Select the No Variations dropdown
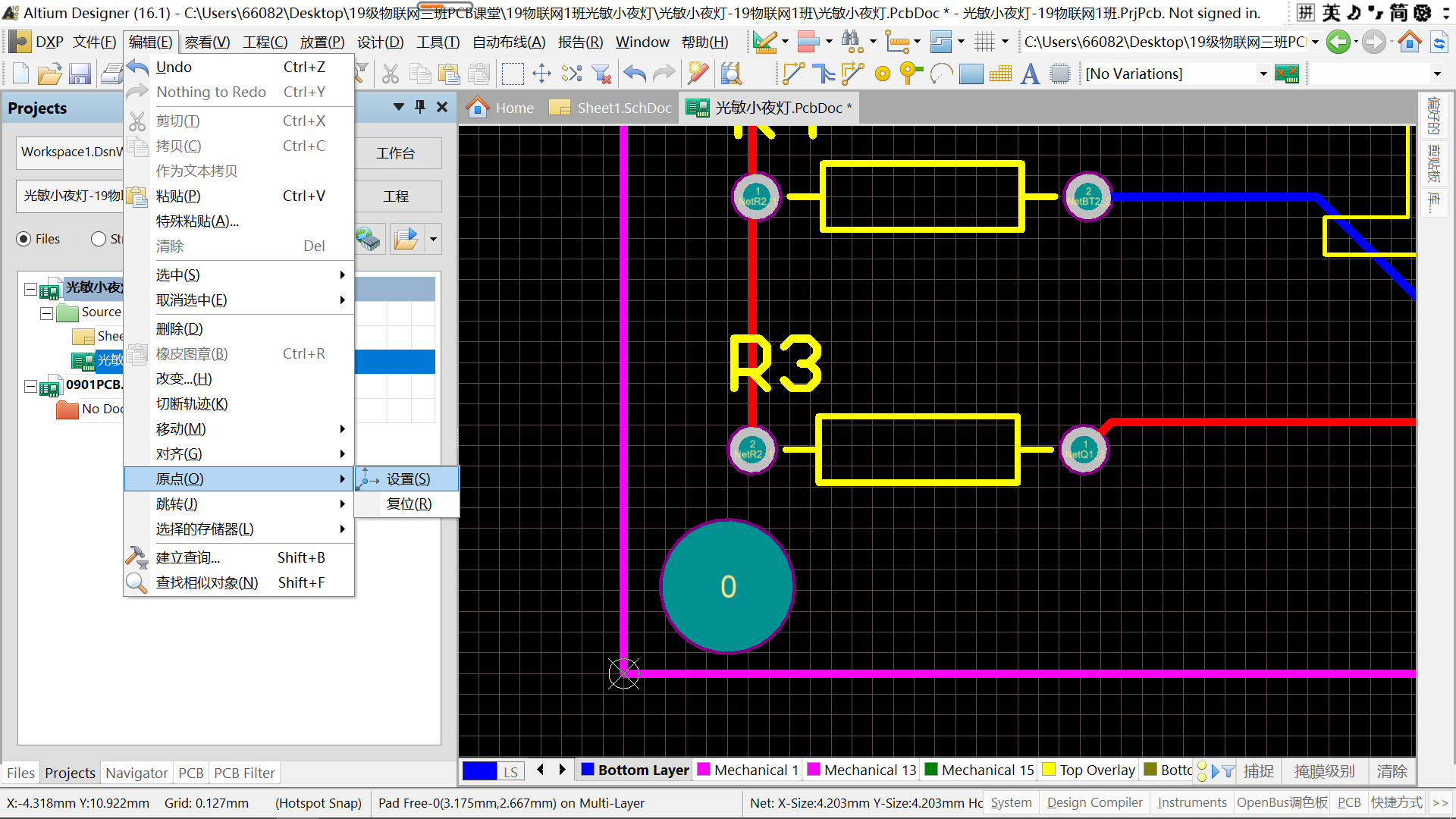Image resolution: width=1456 pixels, height=819 pixels. 1175,74
